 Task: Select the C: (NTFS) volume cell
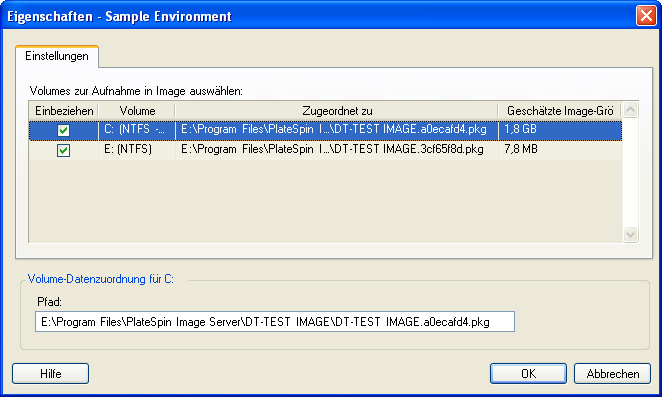tap(137, 131)
